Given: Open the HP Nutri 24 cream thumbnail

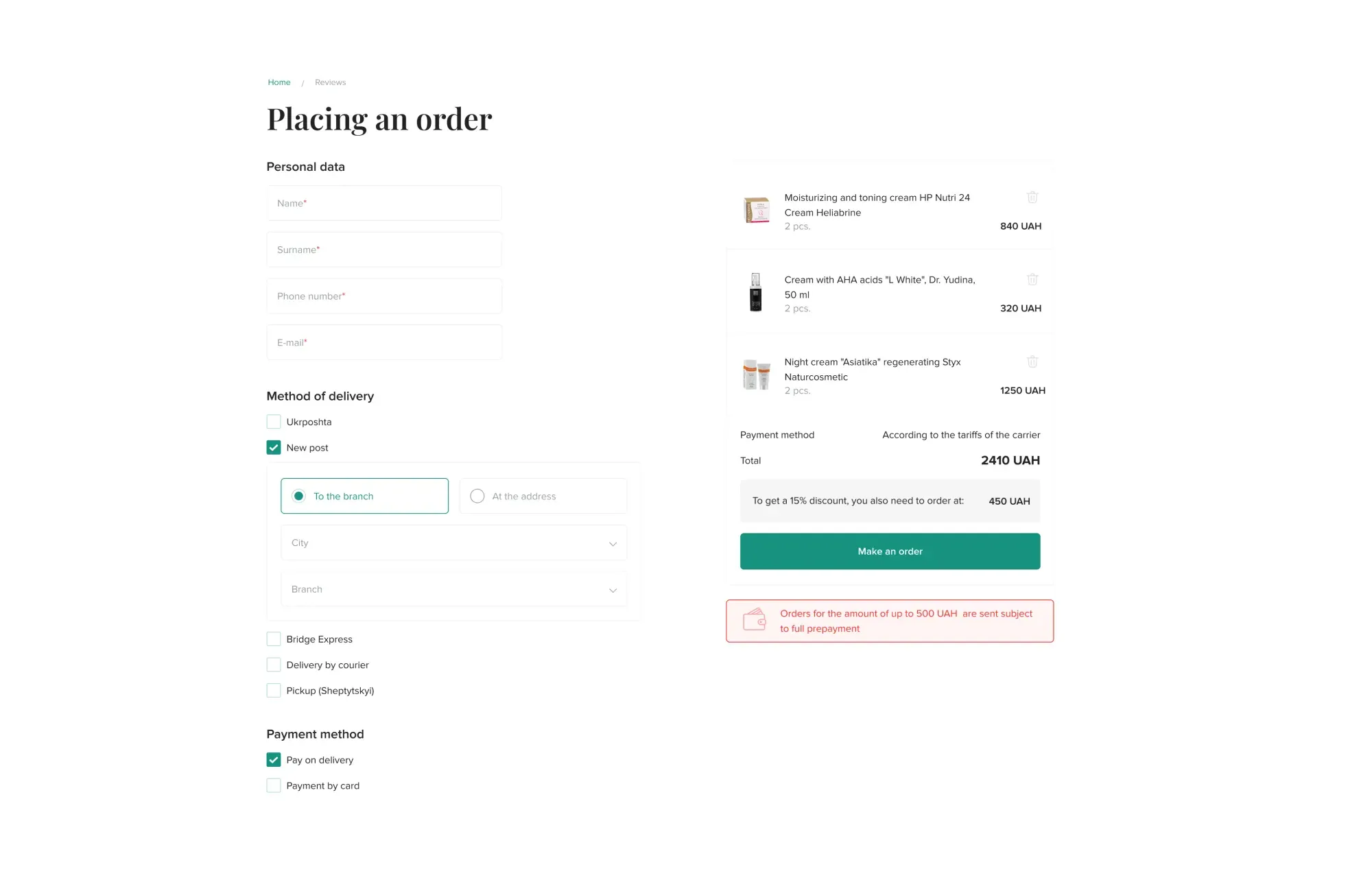Looking at the screenshot, I should pyautogui.click(x=757, y=210).
